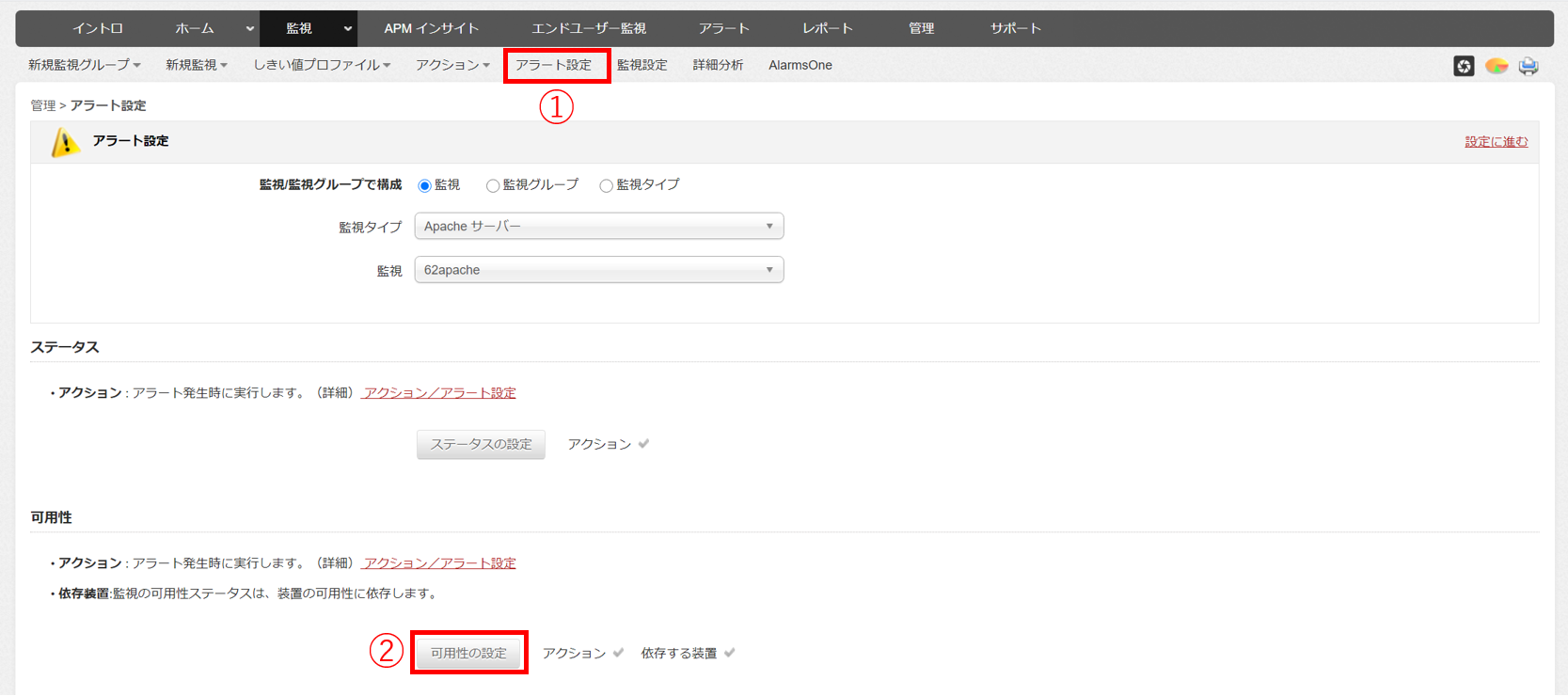This screenshot has height=696, width=1568.
Task: Click the 監視/監視グループで構成 label
Action: point(330,185)
